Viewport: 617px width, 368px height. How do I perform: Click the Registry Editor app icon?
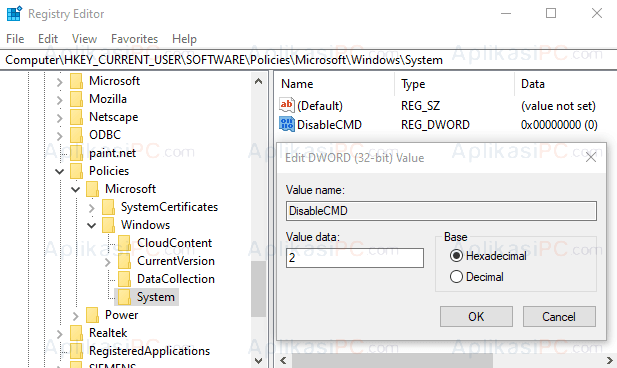click(x=14, y=14)
